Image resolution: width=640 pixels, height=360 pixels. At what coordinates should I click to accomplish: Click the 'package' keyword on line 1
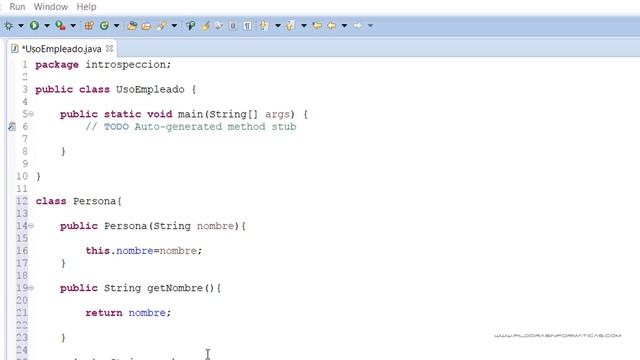coord(57,64)
